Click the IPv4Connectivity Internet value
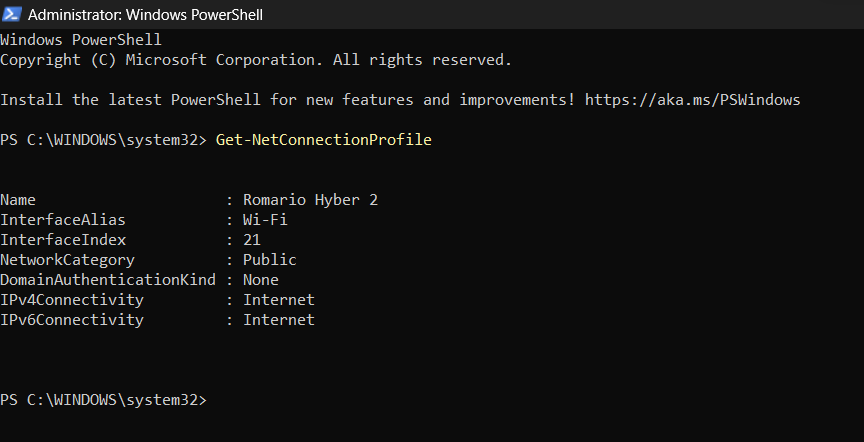Image resolution: width=864 pixels, height=442 pixels. point(278,300)
